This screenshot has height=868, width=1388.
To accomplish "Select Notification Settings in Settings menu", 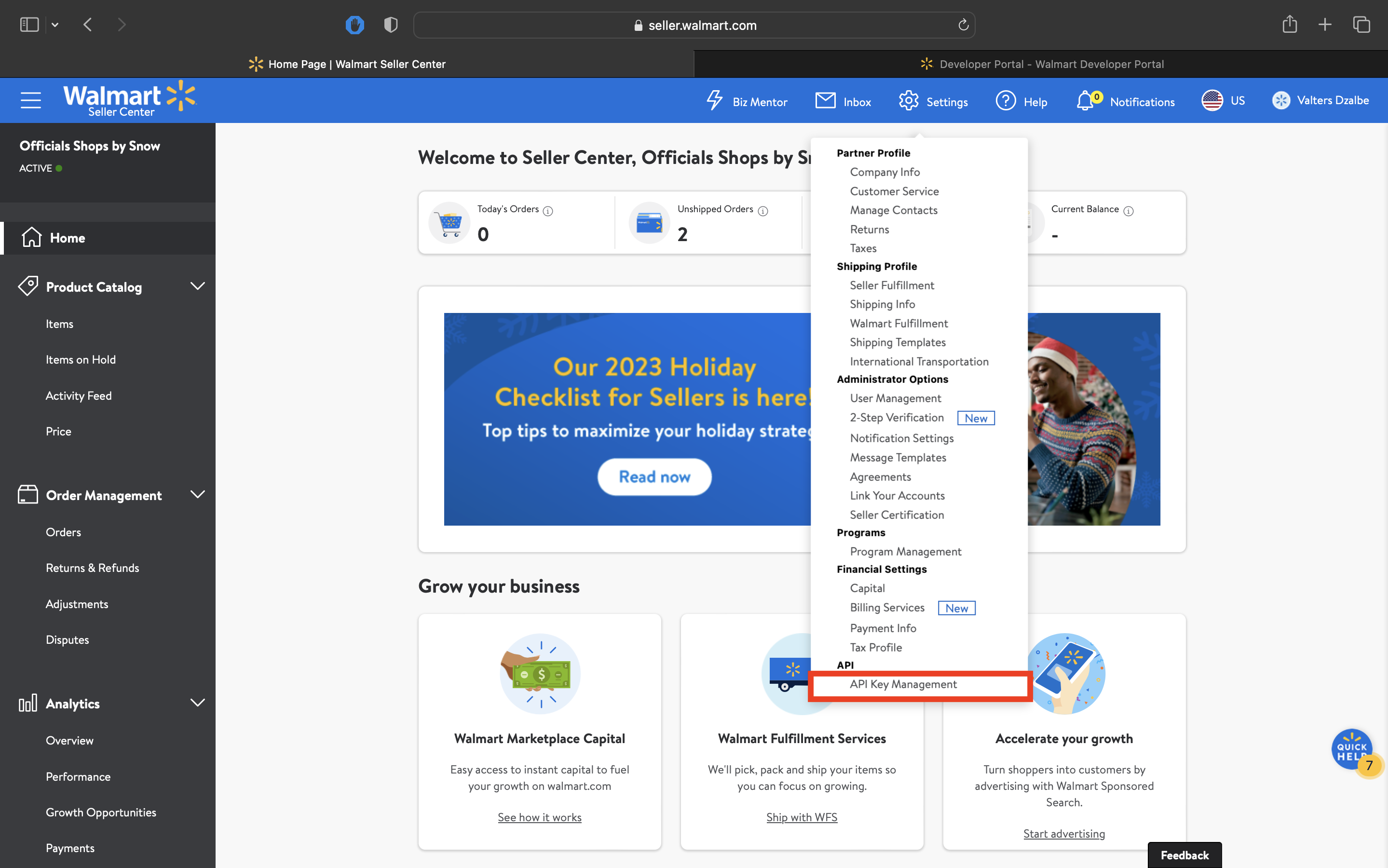I will 902,438.
